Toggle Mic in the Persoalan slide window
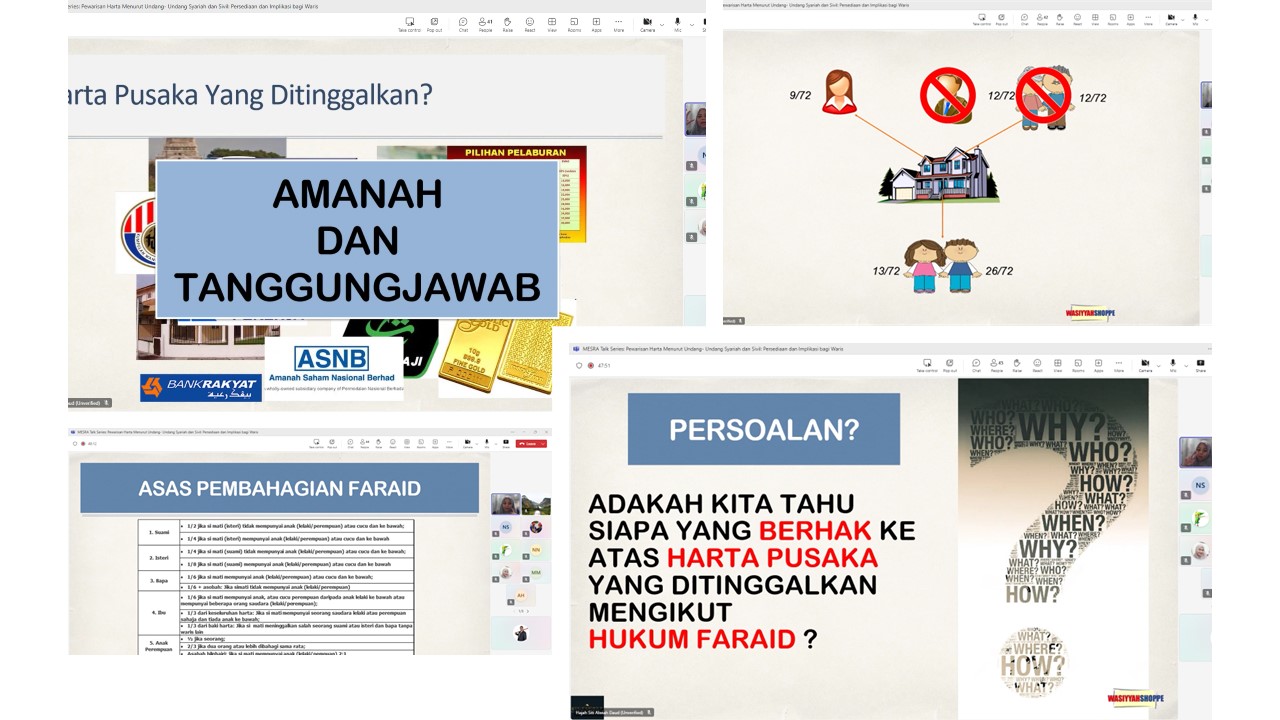Viewport: 1280px width, 720px height. click(1173, 365)
